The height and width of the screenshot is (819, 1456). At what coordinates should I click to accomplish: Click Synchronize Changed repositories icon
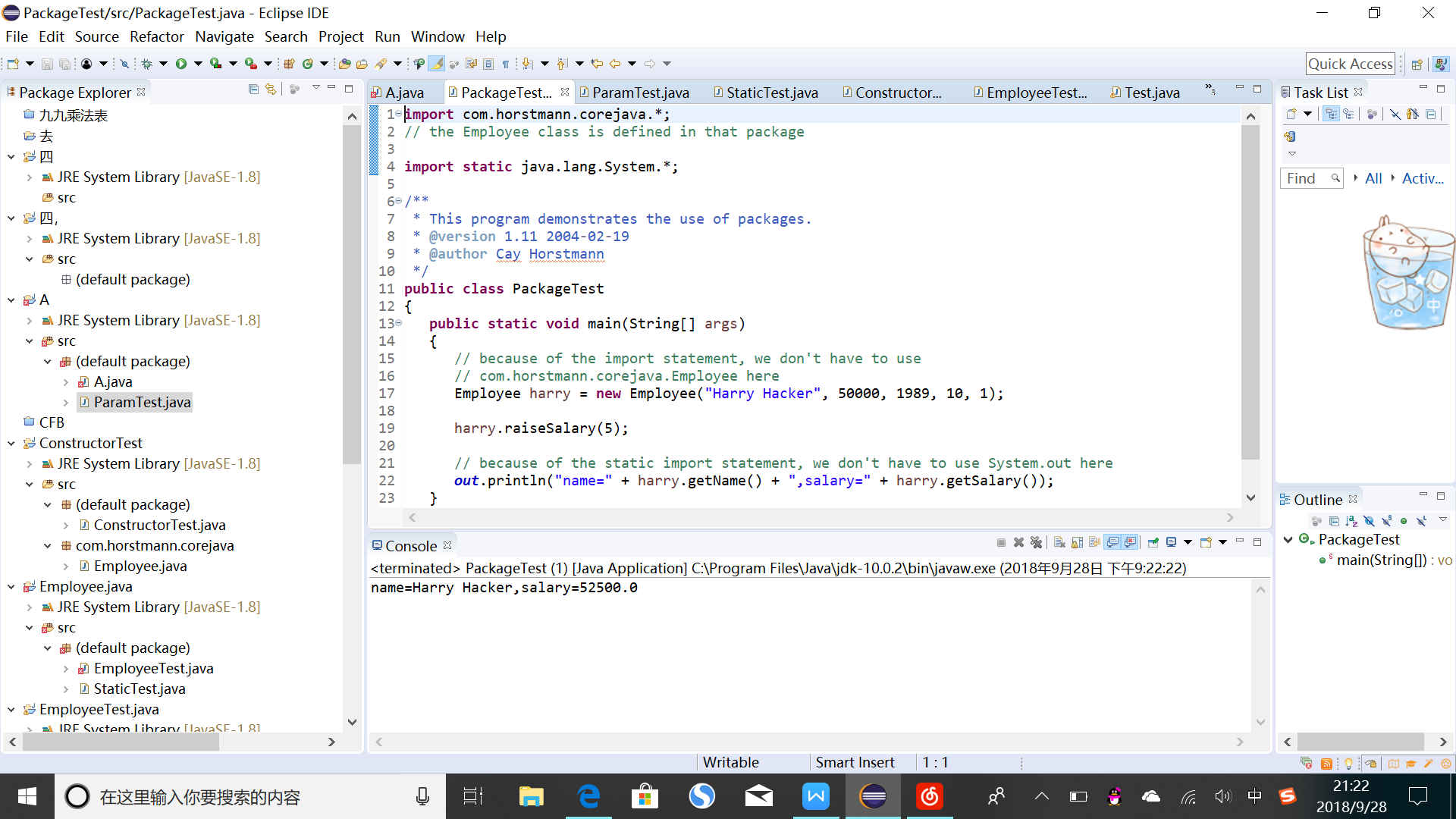pyautogui.click(x=1289, y=136)
